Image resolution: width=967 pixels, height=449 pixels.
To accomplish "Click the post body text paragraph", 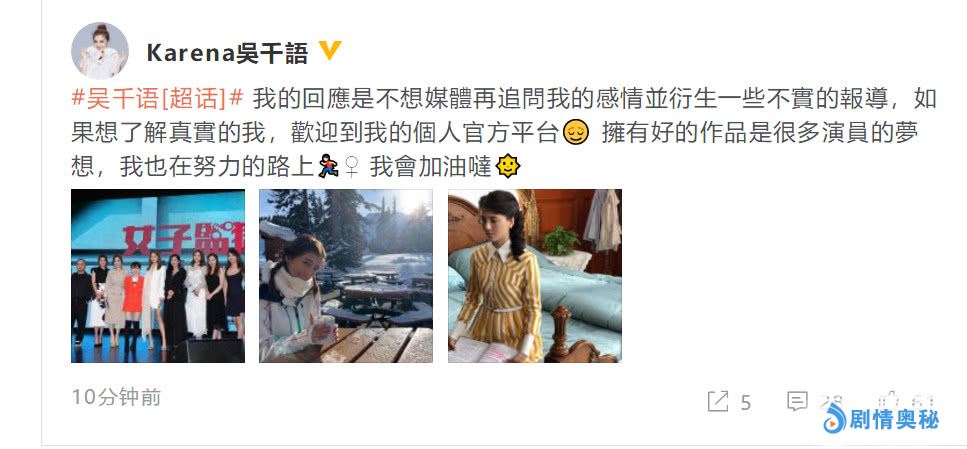I will [x=504, y=133].
